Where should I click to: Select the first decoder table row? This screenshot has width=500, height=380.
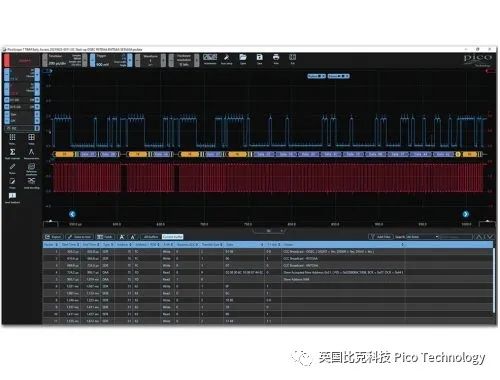(268, 252)
